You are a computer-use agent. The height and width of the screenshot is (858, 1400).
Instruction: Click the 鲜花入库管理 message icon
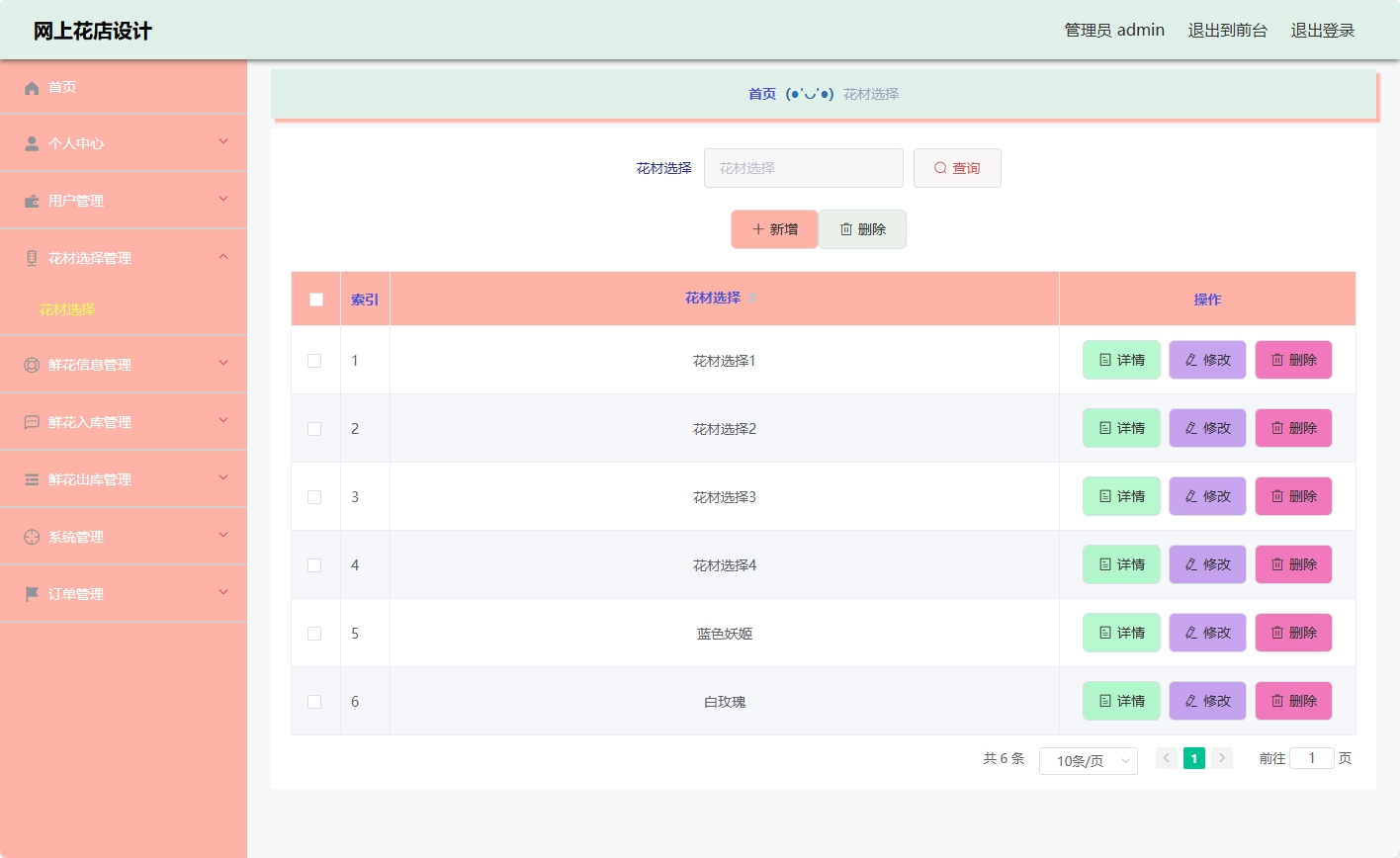click(33, 421)
